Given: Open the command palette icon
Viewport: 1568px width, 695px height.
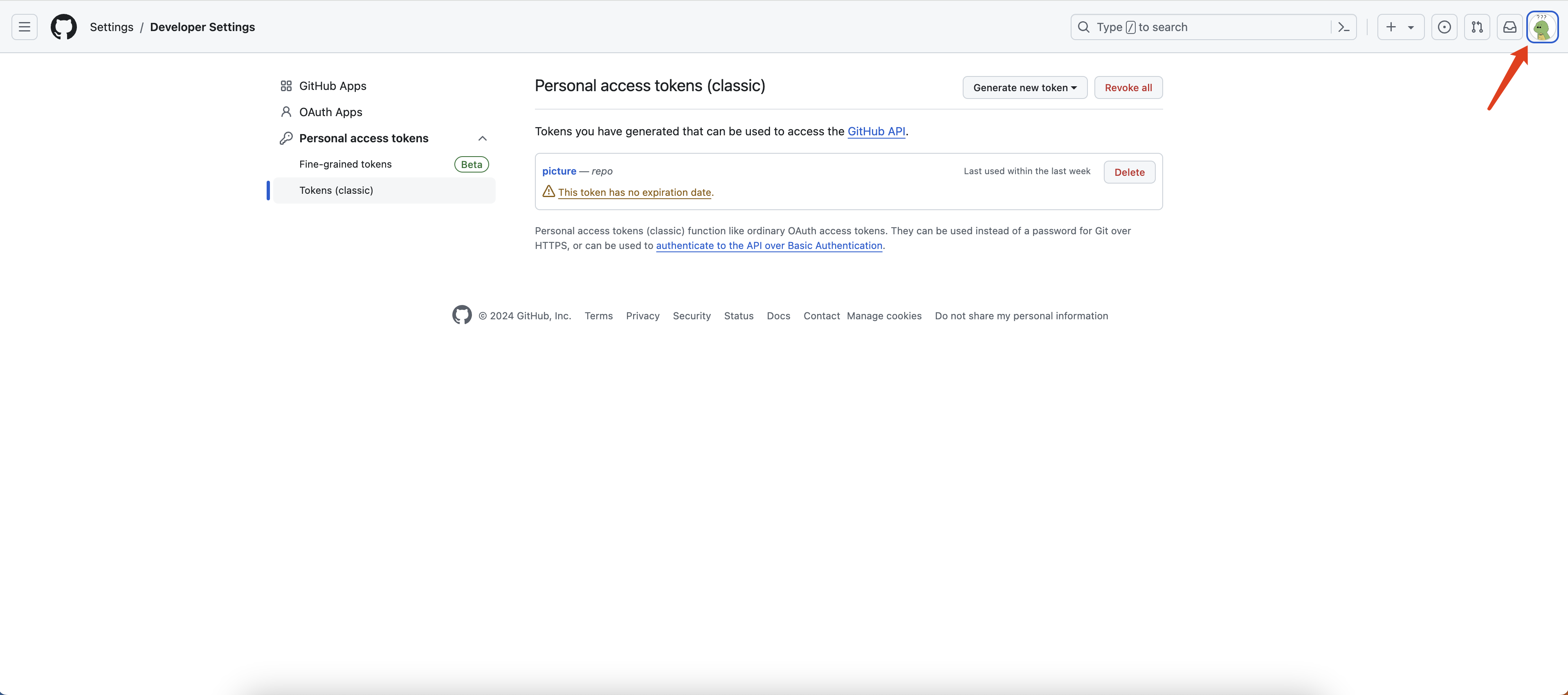Looking at the screenshot, I should tap(1344, 27).
